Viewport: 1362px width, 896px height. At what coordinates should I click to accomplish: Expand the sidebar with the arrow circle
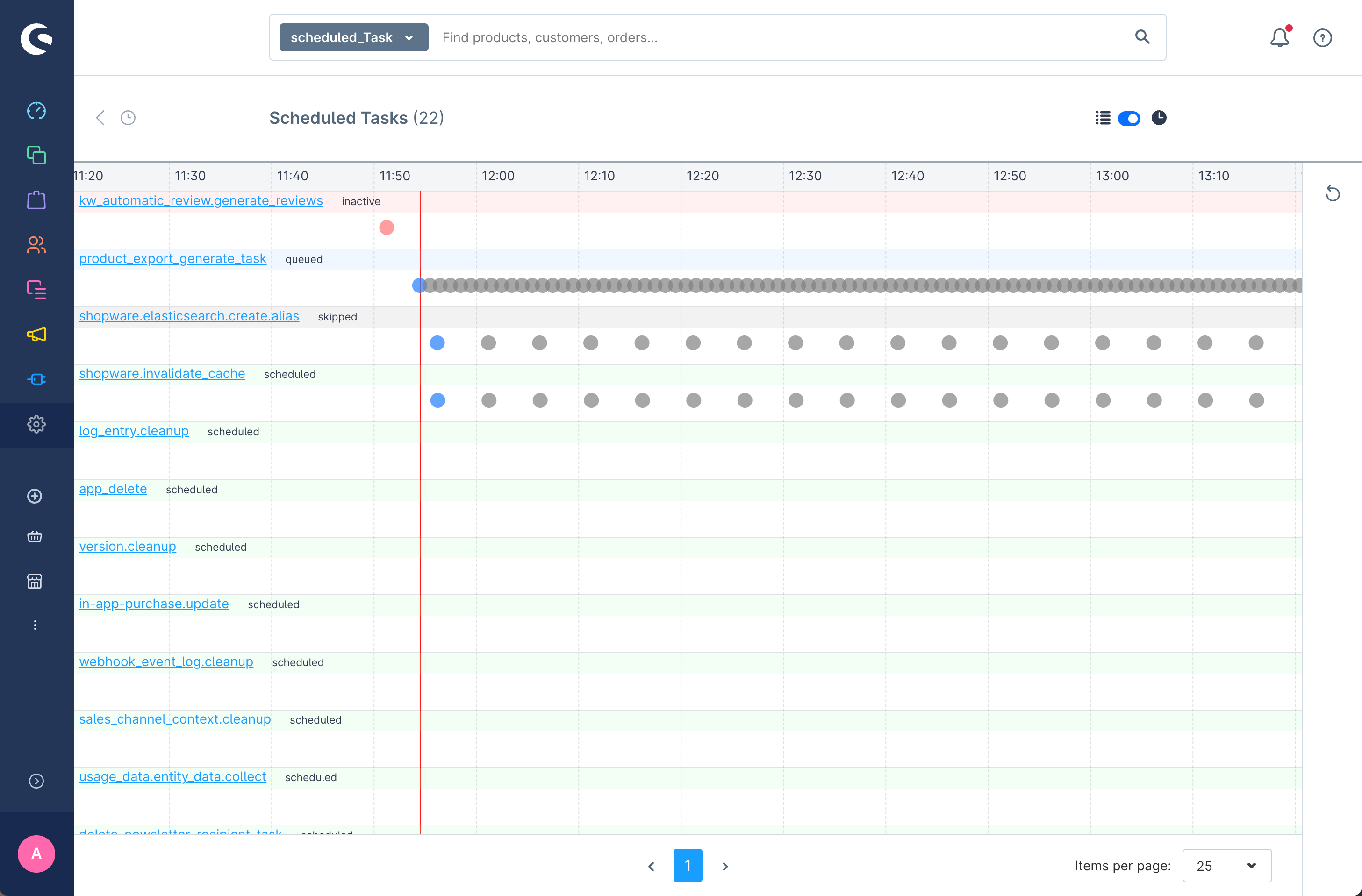coord(36,781)
